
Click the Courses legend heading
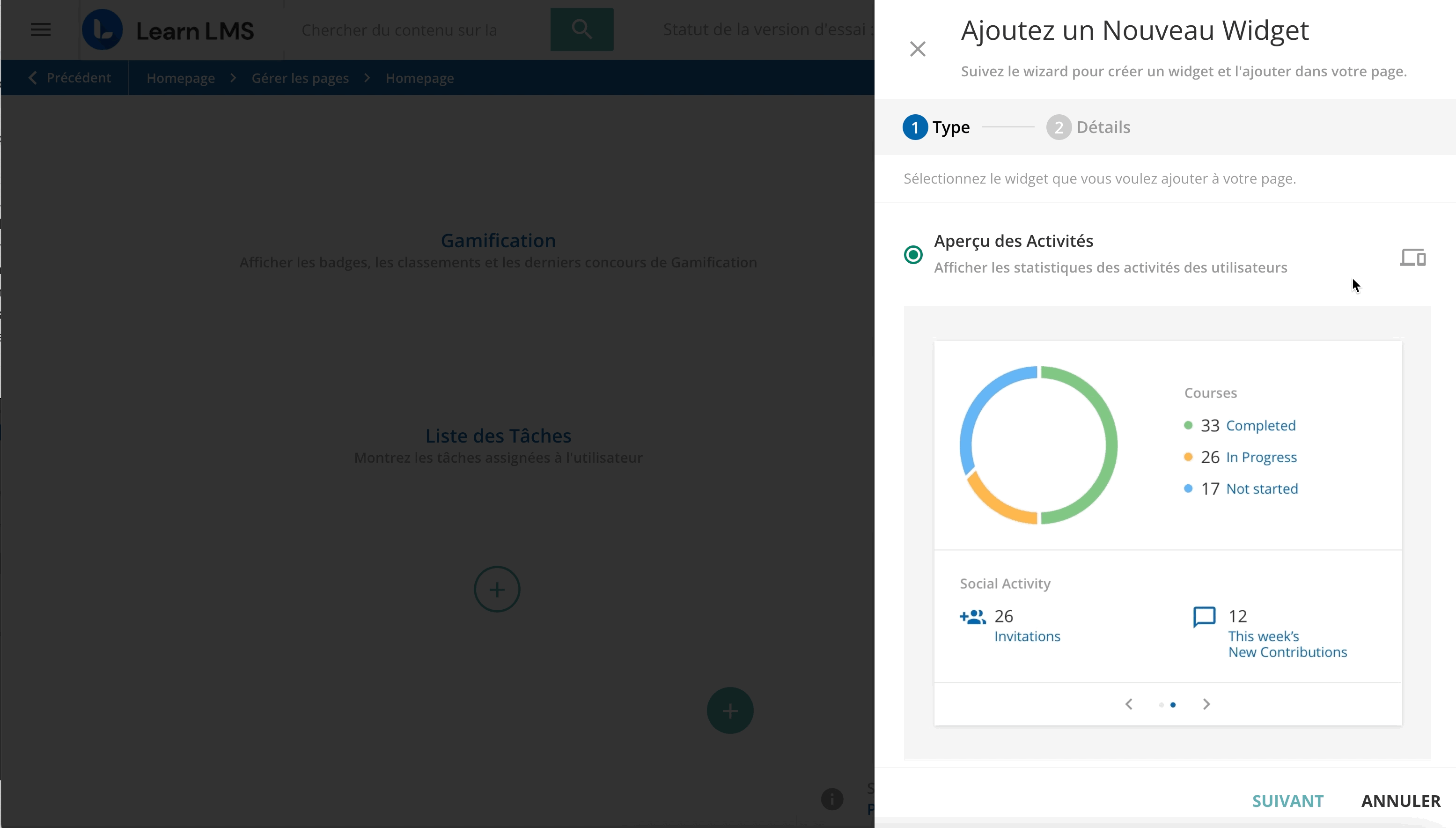(x=1211, y=393)
